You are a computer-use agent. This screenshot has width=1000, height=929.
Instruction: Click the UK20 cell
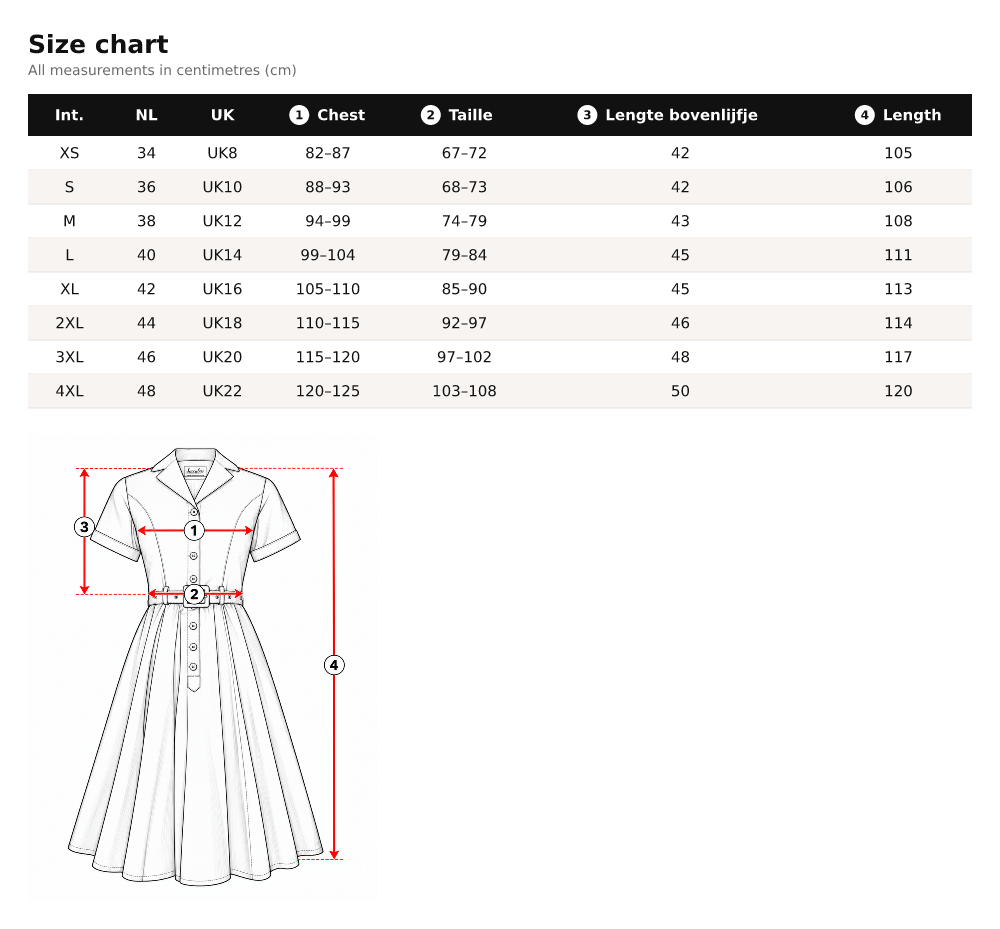point(222,357)
